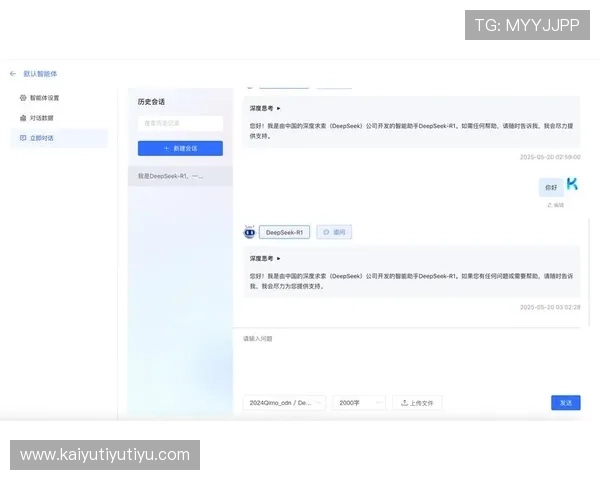Click timestamp 2025-05-20 02:59:00
Viewport: 600px width, 480px height.
pyautogui.click(x=550, y=157)
